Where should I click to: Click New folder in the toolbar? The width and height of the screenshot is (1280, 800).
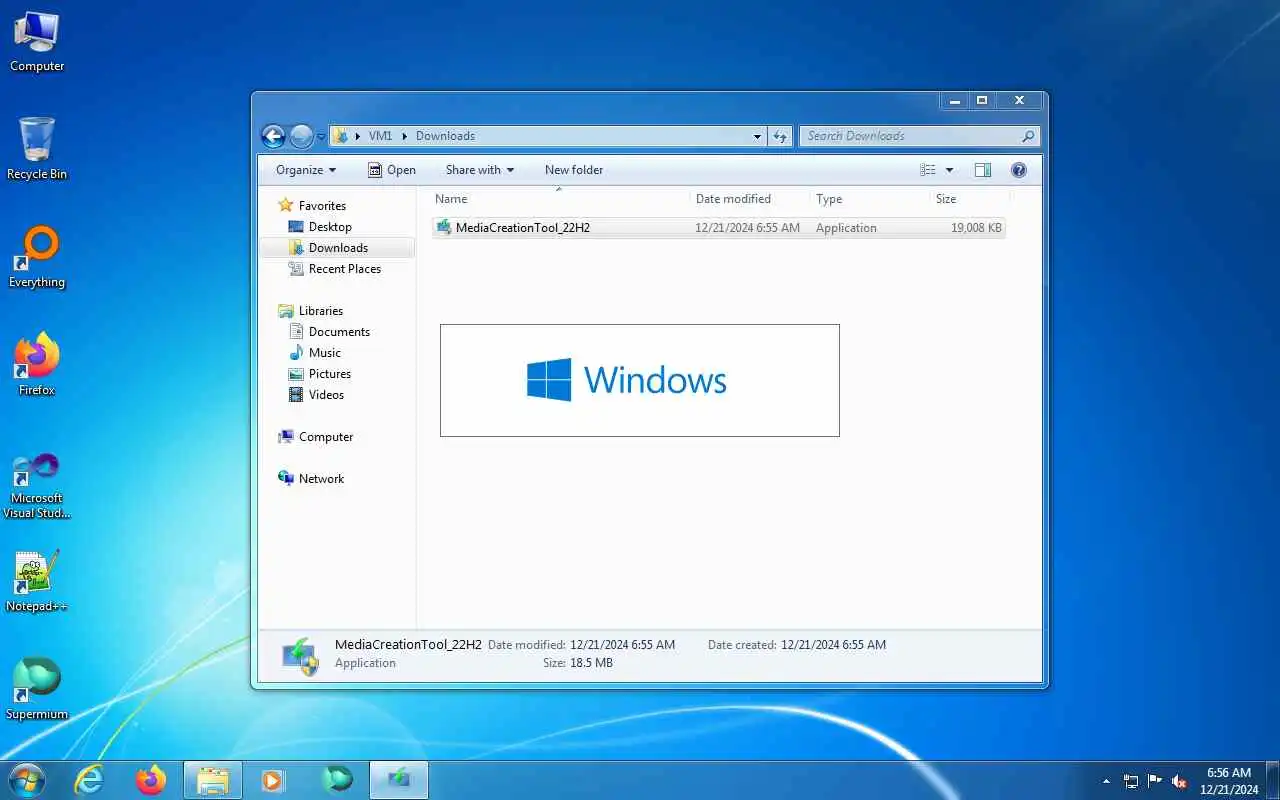click(x=574, y=170)
